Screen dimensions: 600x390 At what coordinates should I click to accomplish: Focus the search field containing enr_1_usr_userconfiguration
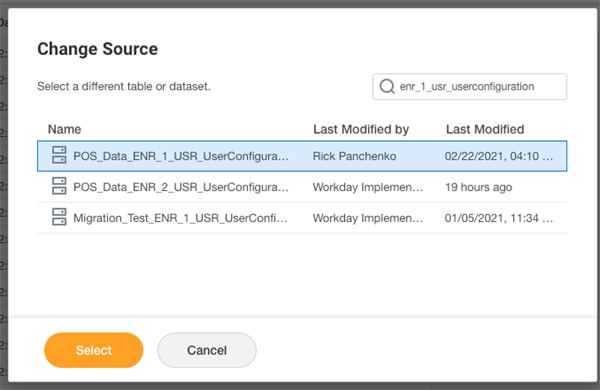coord(470,86)
